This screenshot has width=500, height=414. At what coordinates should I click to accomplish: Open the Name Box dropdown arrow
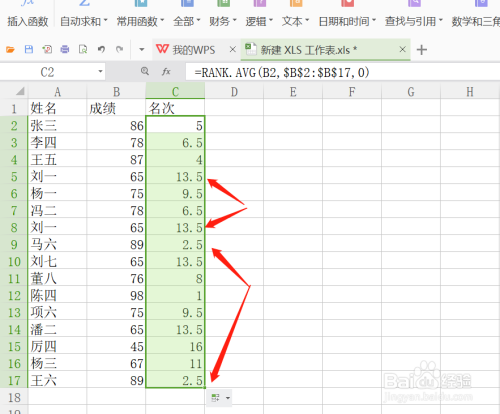[x=100, y=71]
